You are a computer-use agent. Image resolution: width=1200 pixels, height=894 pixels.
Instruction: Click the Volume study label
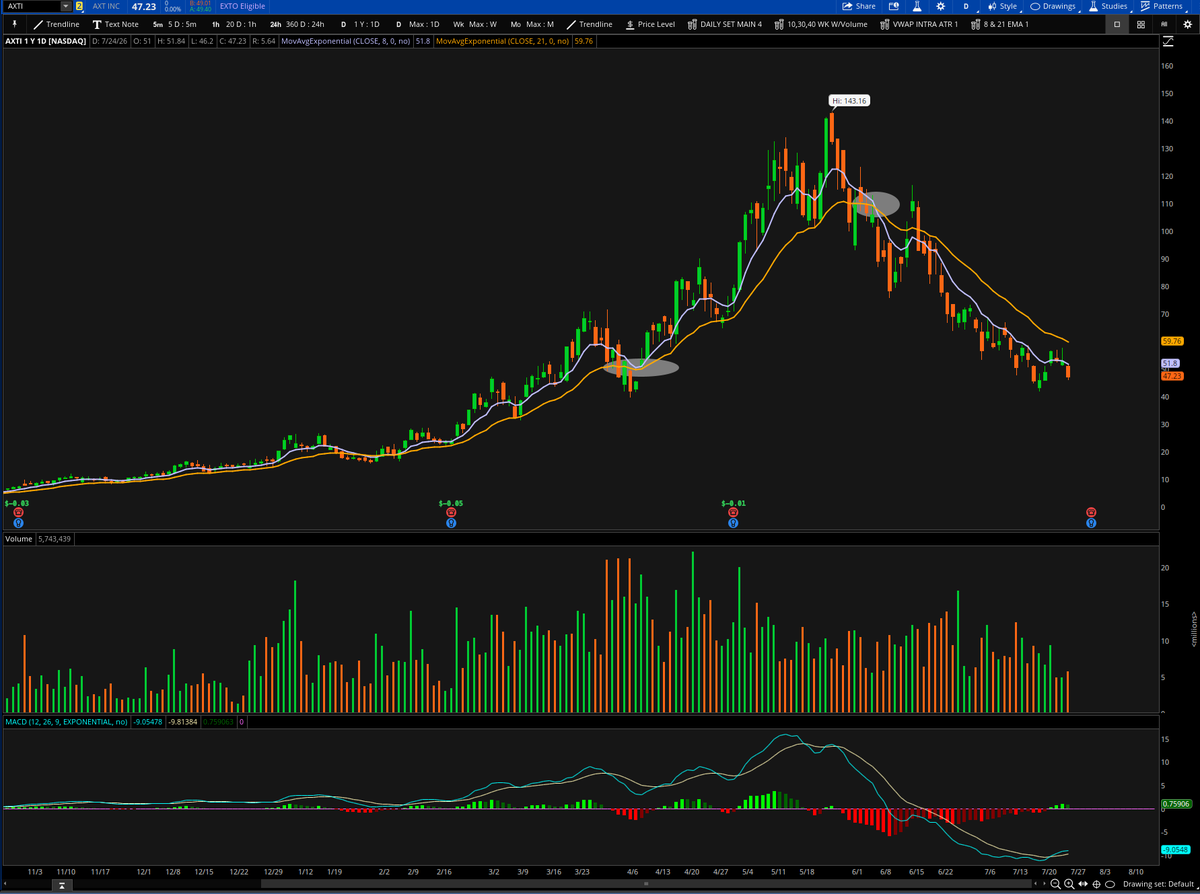[19, 539]
